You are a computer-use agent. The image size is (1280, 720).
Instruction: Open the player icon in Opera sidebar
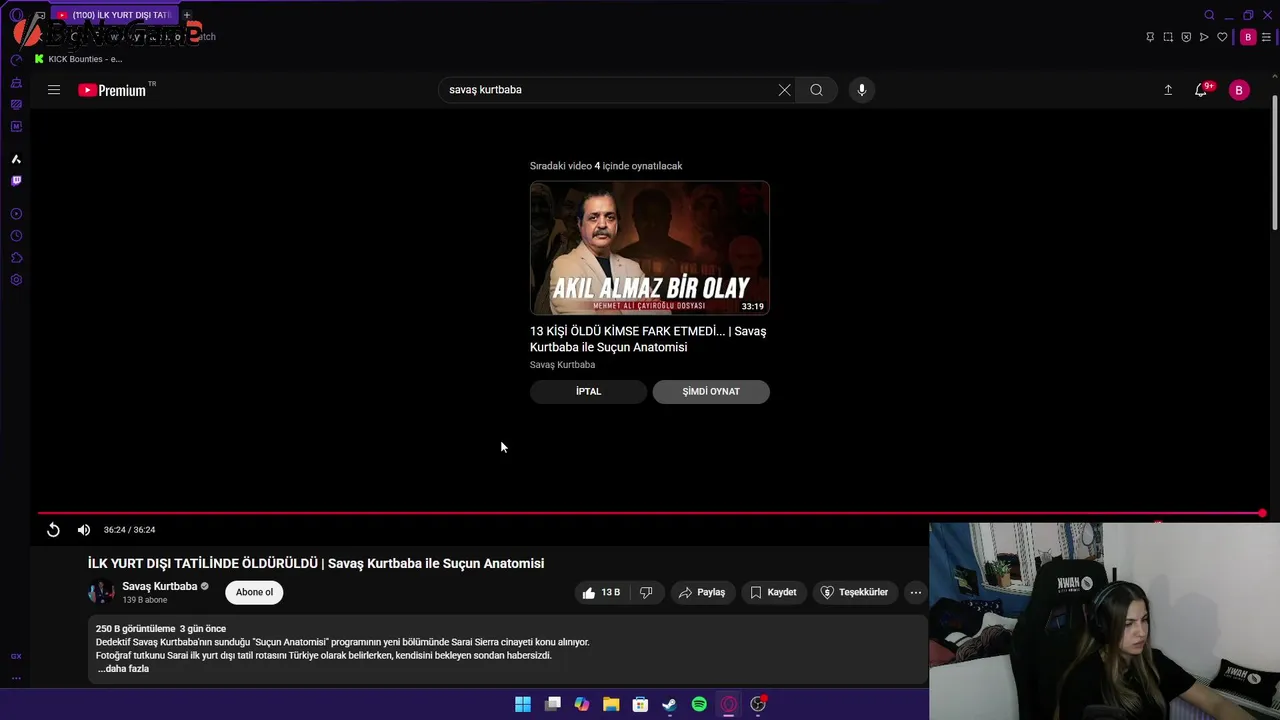pos(16,214)
